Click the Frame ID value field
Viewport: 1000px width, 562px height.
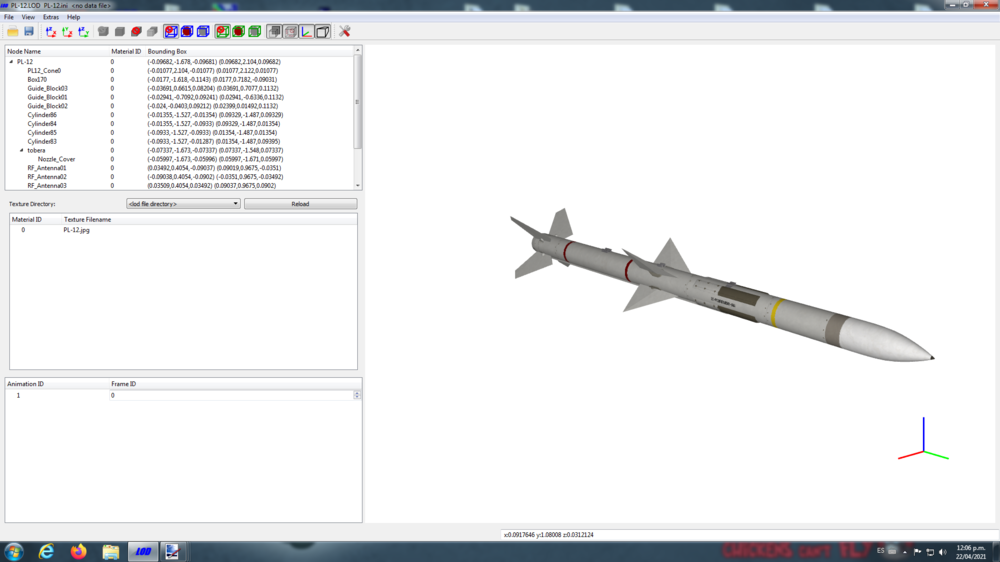point(232,396)
